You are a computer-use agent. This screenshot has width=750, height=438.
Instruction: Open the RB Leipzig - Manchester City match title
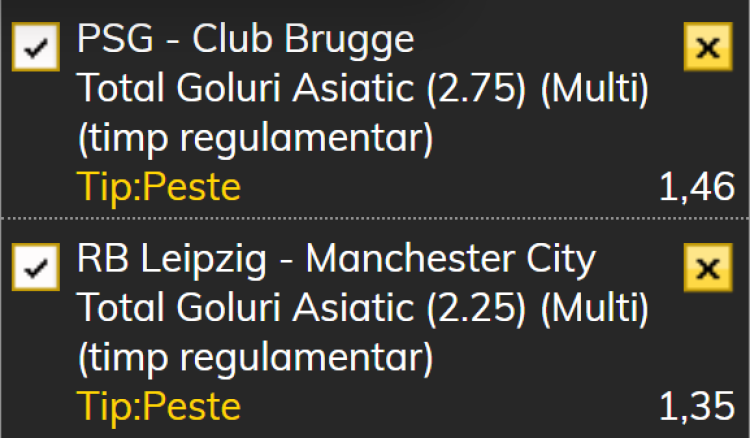[x=336, y=260]
